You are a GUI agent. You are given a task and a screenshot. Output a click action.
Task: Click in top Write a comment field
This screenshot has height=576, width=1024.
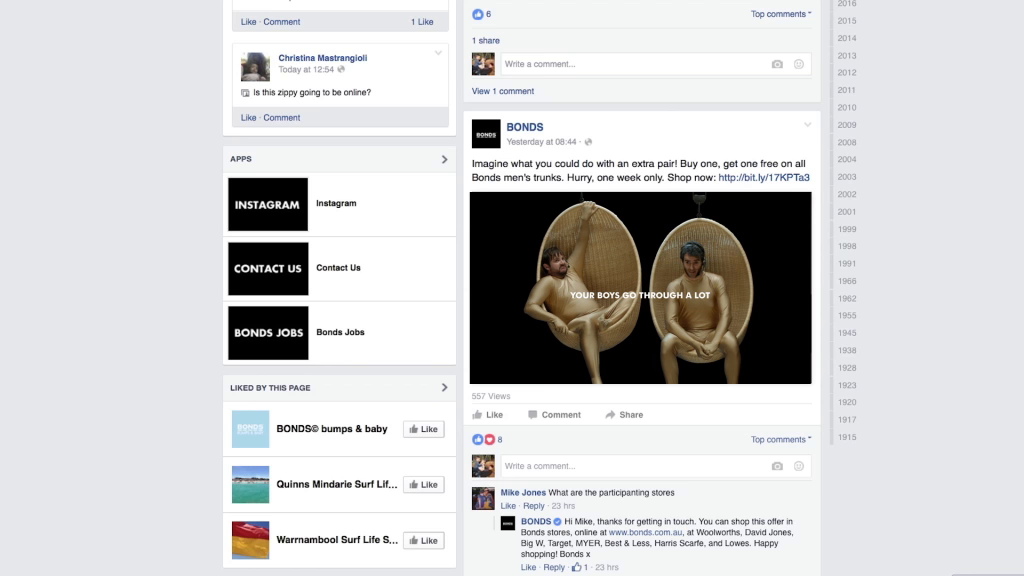click(x=656, y=64)
